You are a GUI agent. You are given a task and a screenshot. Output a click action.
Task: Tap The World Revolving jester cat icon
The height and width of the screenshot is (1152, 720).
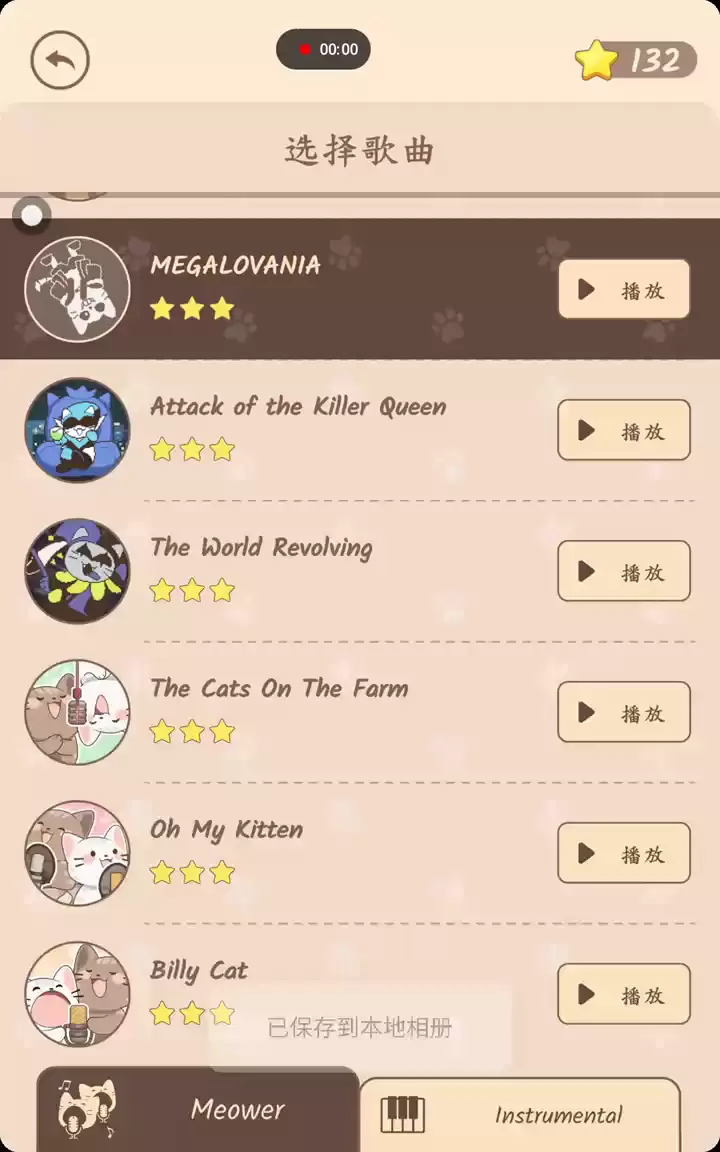(77, 571)
